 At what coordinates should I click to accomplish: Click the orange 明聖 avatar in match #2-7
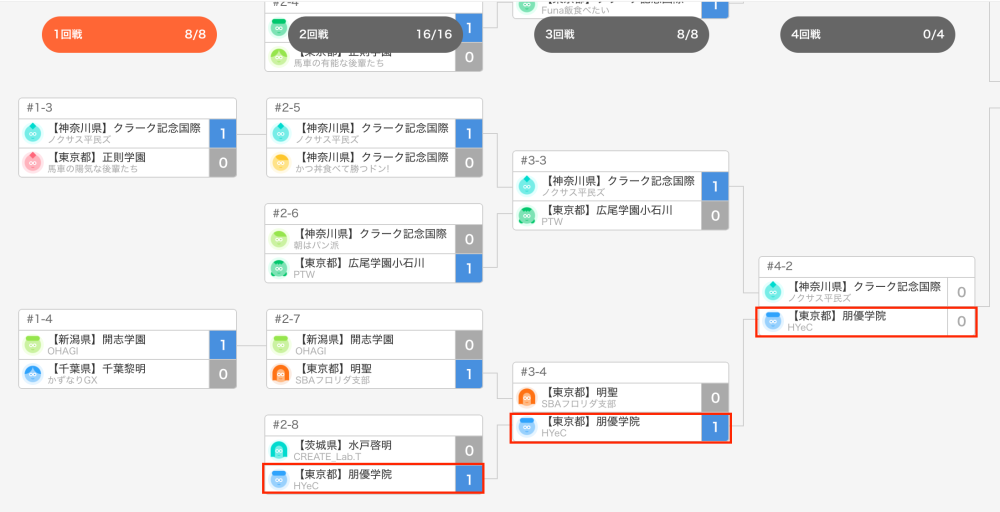279,374
